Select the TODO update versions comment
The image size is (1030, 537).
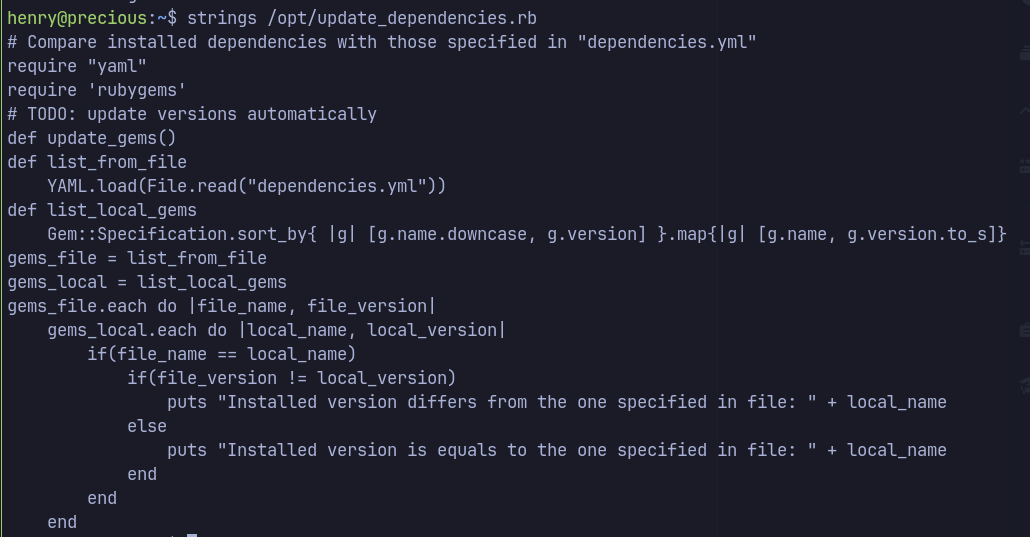click(192, 114)
